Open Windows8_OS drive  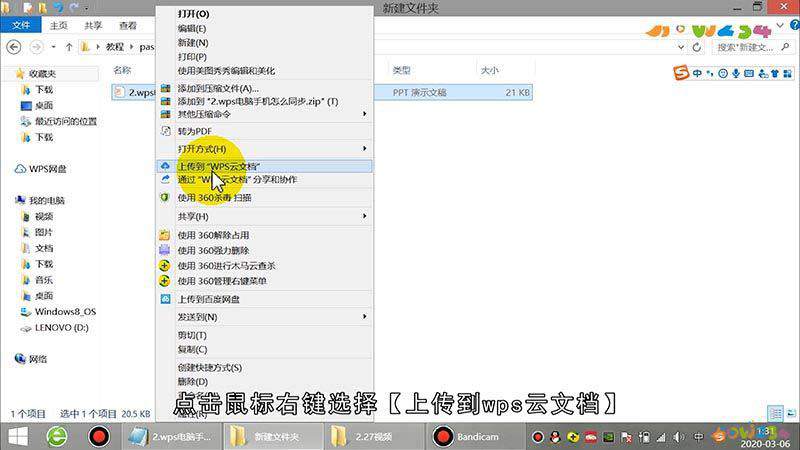(65, 312)
